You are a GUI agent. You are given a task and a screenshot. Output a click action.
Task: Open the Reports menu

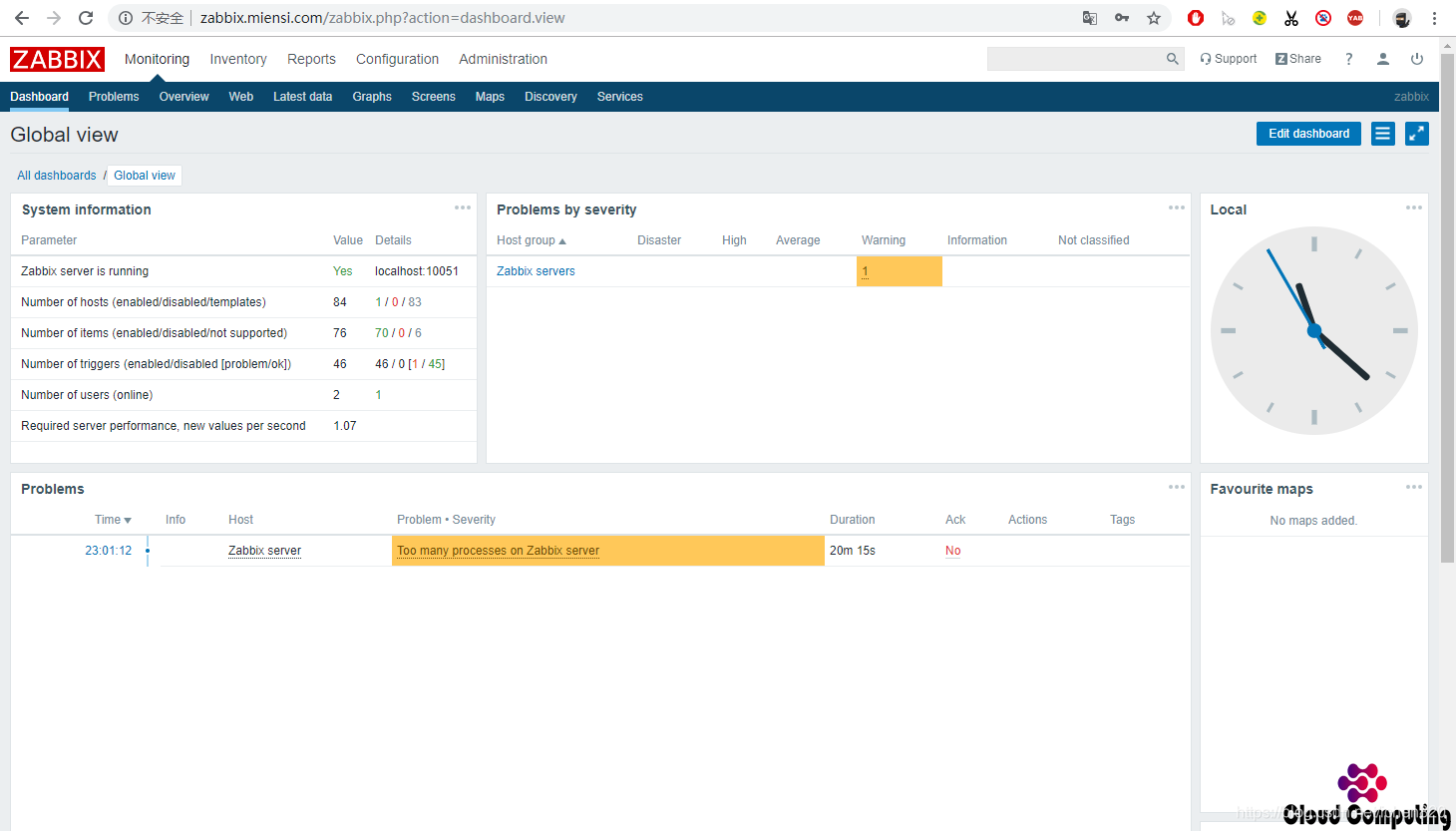click(311, 59)
